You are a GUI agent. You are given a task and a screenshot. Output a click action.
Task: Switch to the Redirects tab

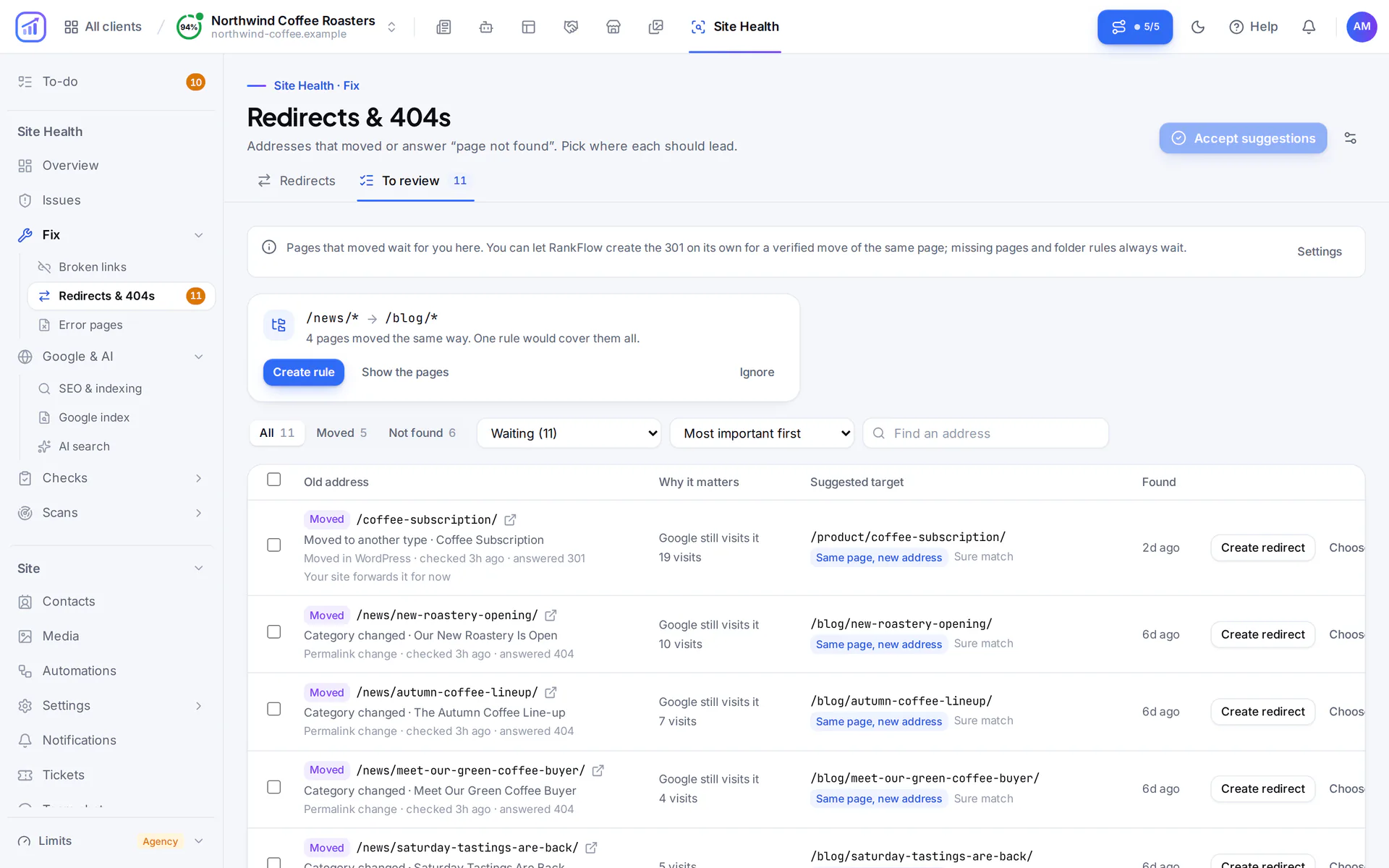pos(297,181)
